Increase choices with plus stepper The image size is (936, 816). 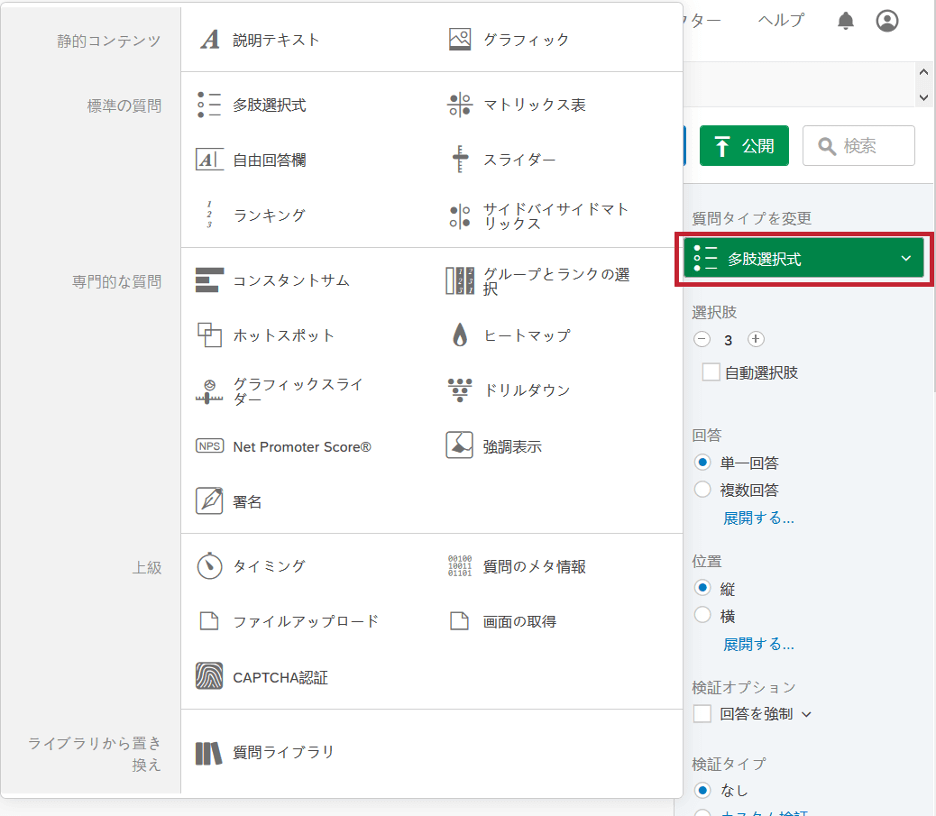coord(756,339)
